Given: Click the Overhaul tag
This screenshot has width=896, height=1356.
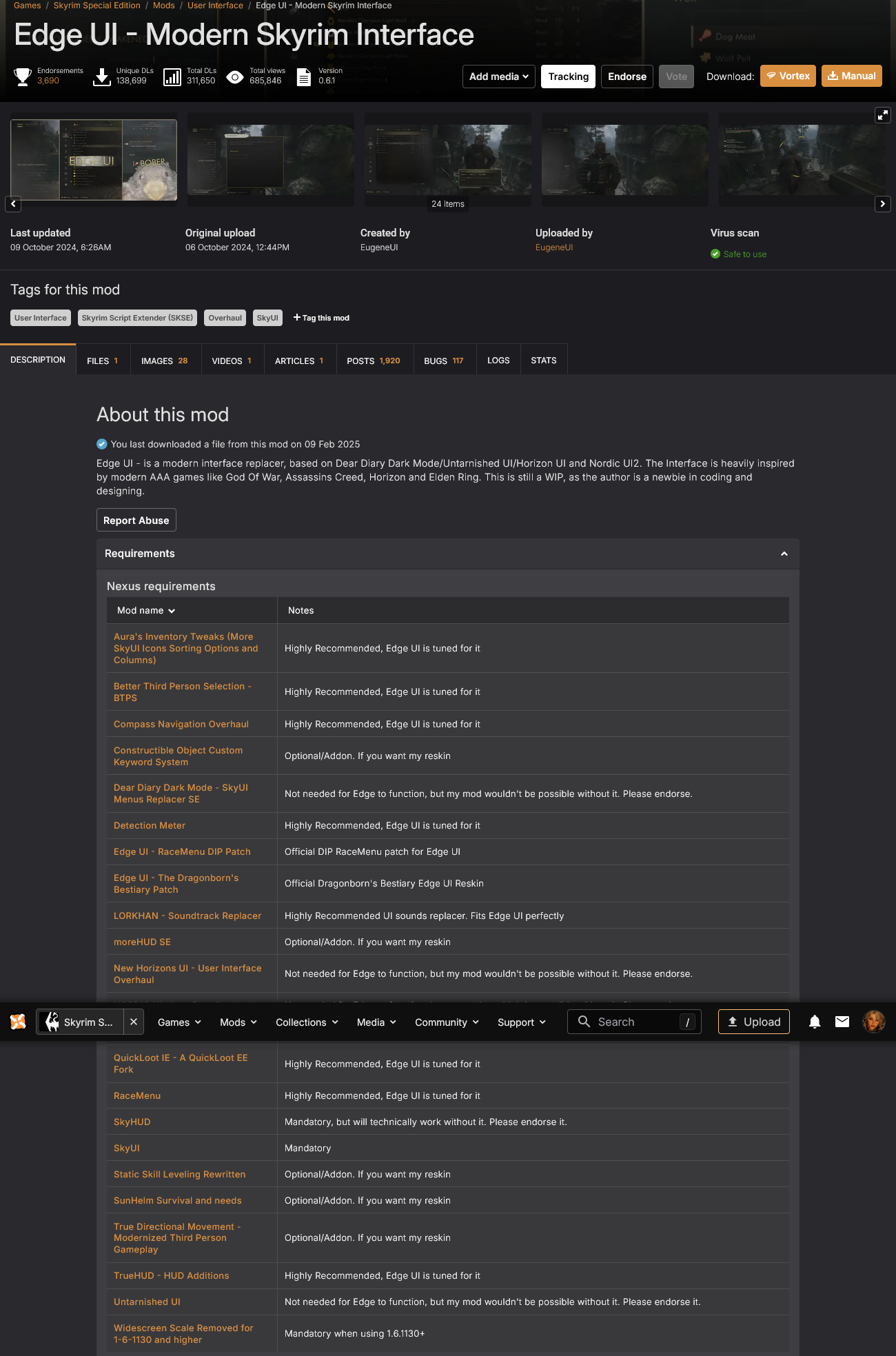Looking at the screenshot, I should pos(225,318).
